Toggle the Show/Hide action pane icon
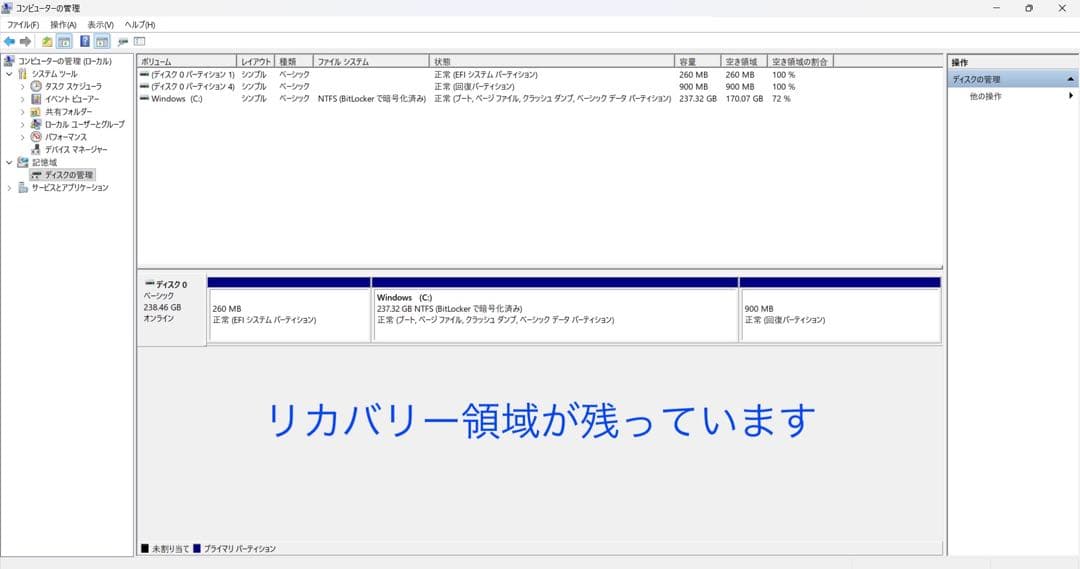1080x569 pixels. 102,42
